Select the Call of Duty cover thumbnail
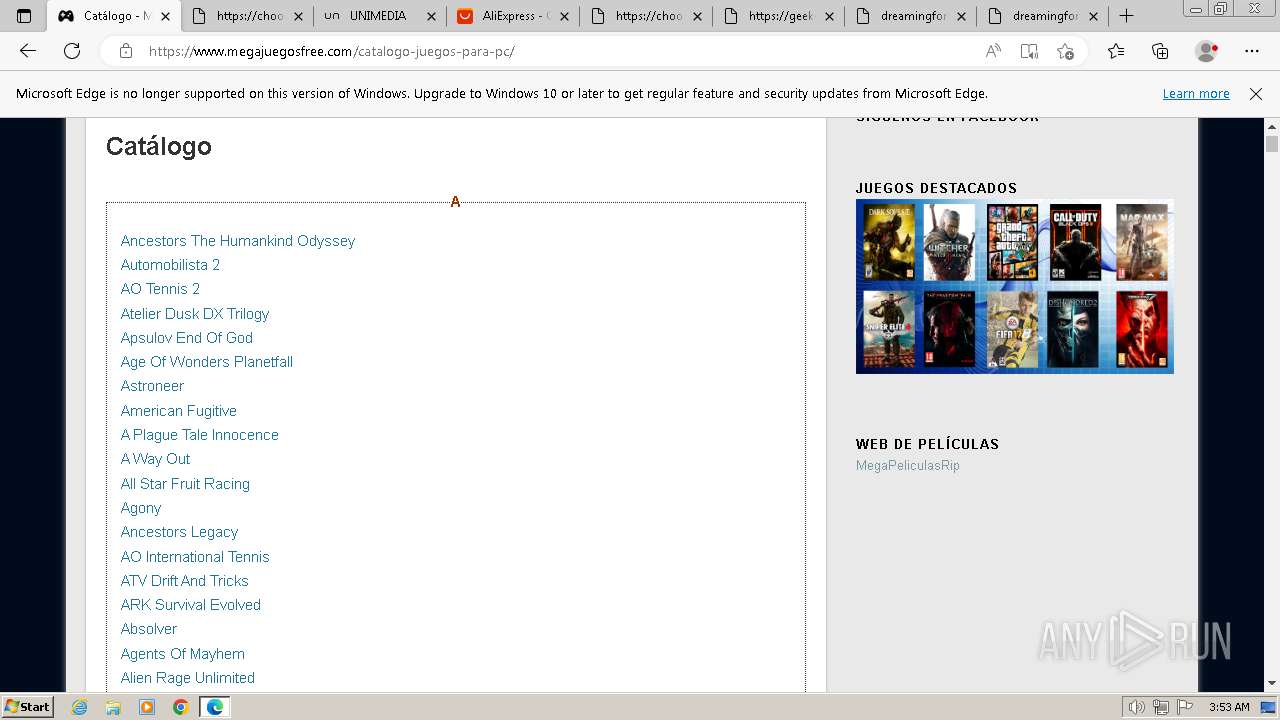This screenshot has height=720, width=1280. point(1075,243)
